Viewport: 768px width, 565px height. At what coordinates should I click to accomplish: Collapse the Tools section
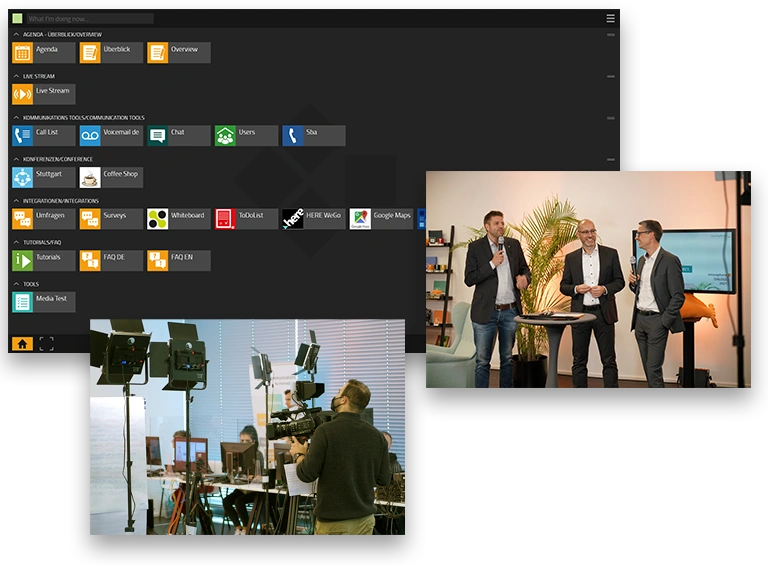[16, 284]
